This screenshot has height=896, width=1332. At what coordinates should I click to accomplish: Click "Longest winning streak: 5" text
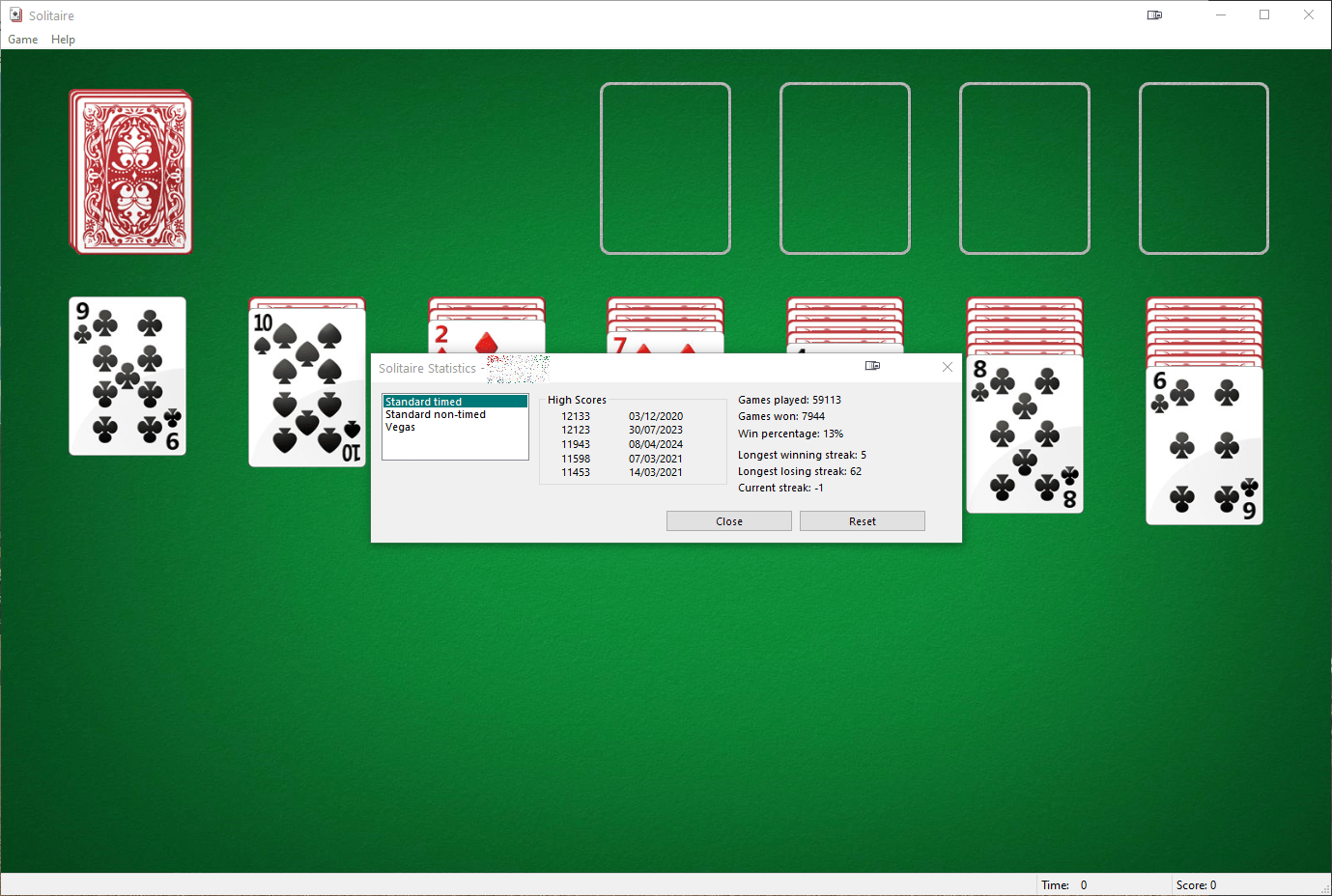[802, 455]
